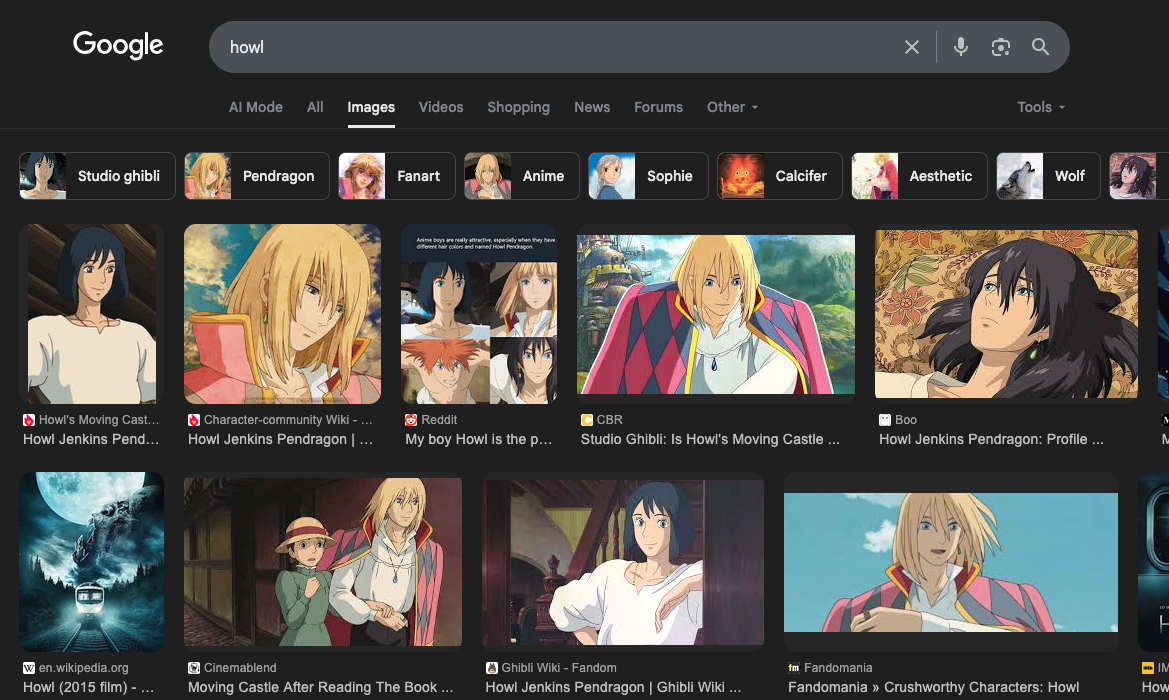The width and height of the screenshot is (1169, 700).
Task: Open search by image camera icon
Action: click(x=1001, y=47)
